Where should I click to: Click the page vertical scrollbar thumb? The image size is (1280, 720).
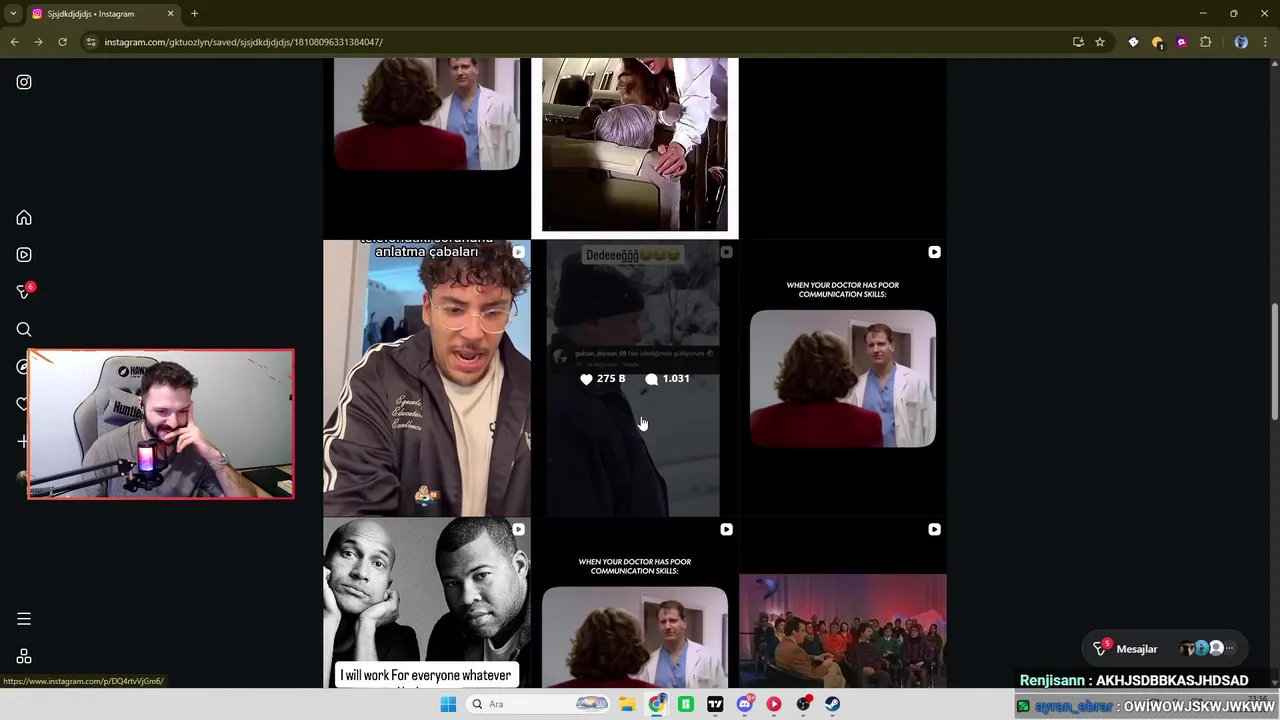1274,360
